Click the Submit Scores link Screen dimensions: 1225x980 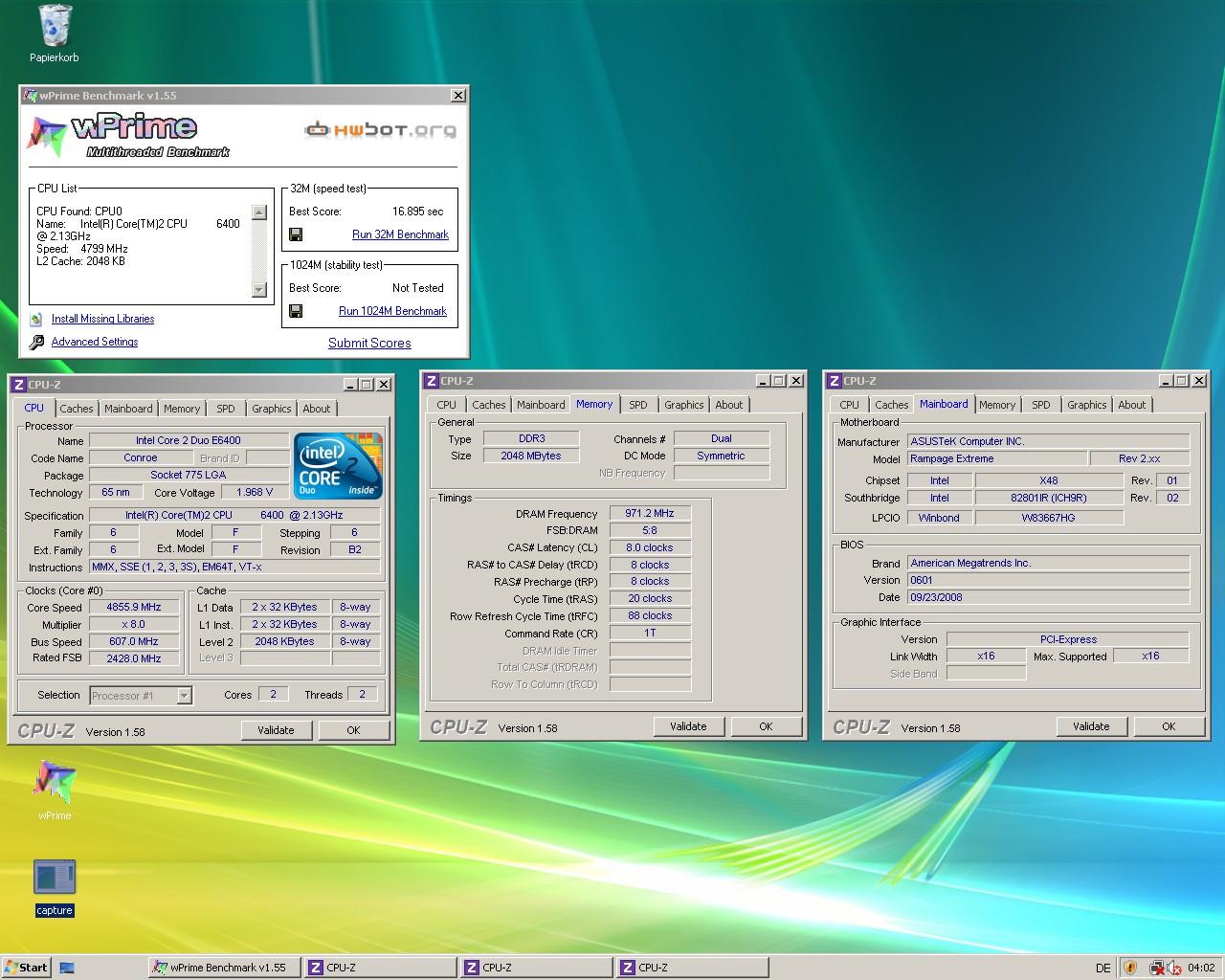369,343
